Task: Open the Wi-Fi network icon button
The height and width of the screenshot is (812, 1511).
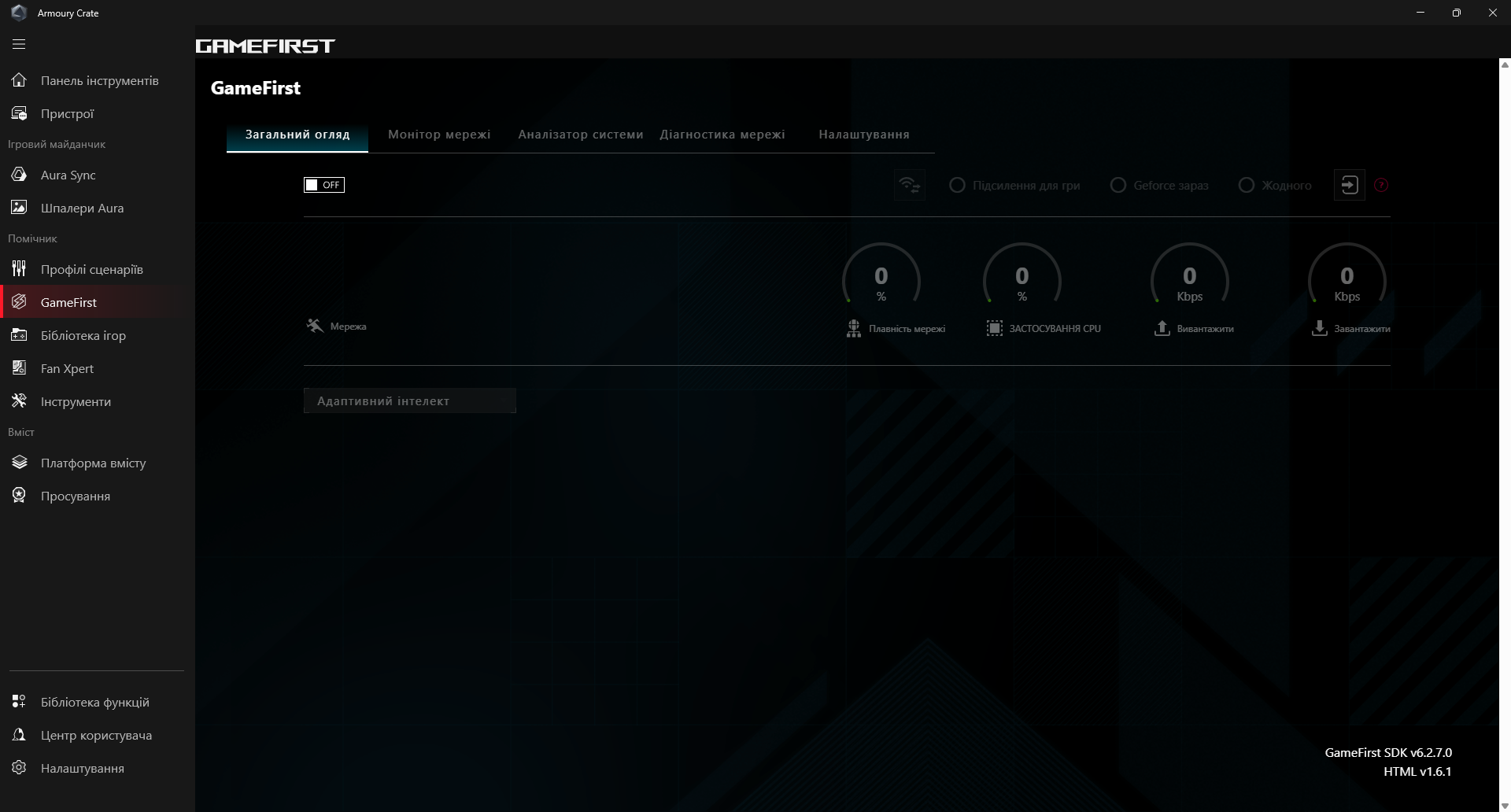Action: (909, 185)
